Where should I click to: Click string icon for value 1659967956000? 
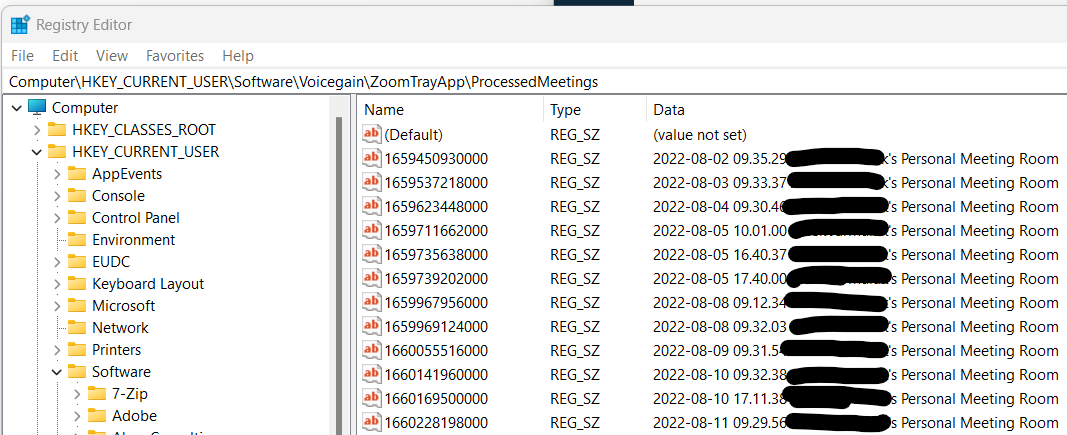tap(372, 302)
